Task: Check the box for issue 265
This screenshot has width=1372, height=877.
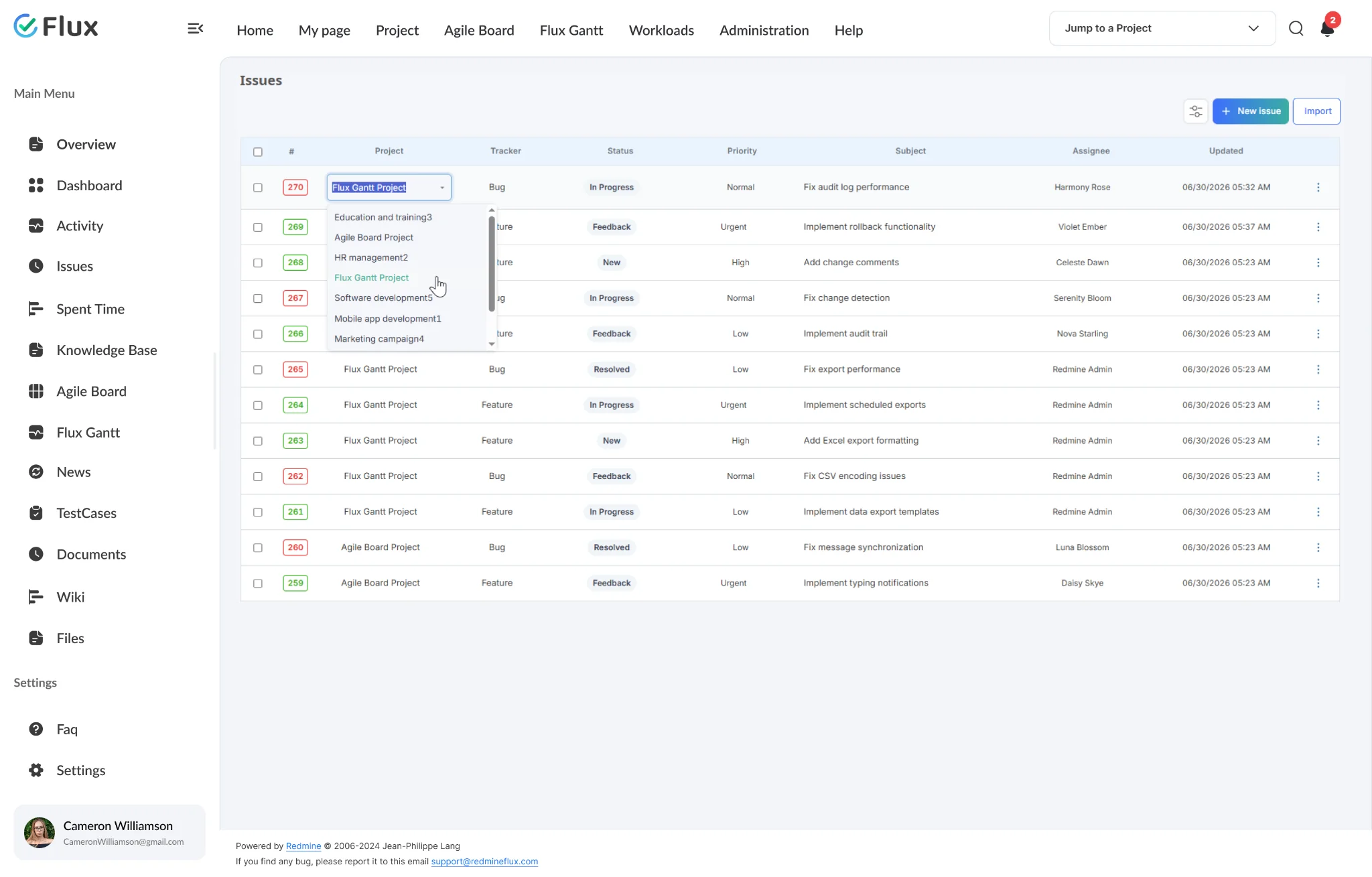Action: coord(258,369)
